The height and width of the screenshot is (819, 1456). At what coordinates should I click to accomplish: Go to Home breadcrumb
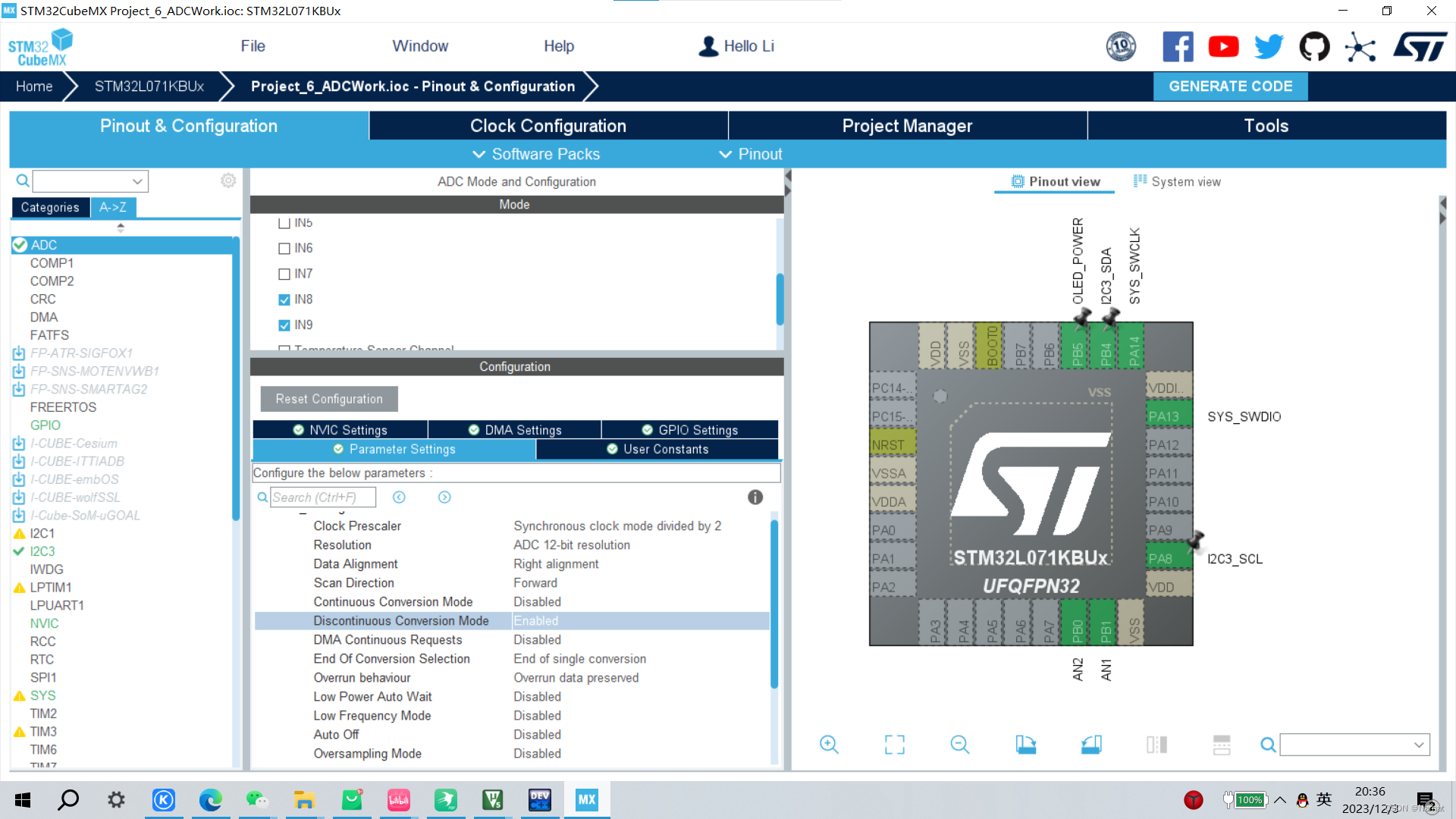[34, 86]
